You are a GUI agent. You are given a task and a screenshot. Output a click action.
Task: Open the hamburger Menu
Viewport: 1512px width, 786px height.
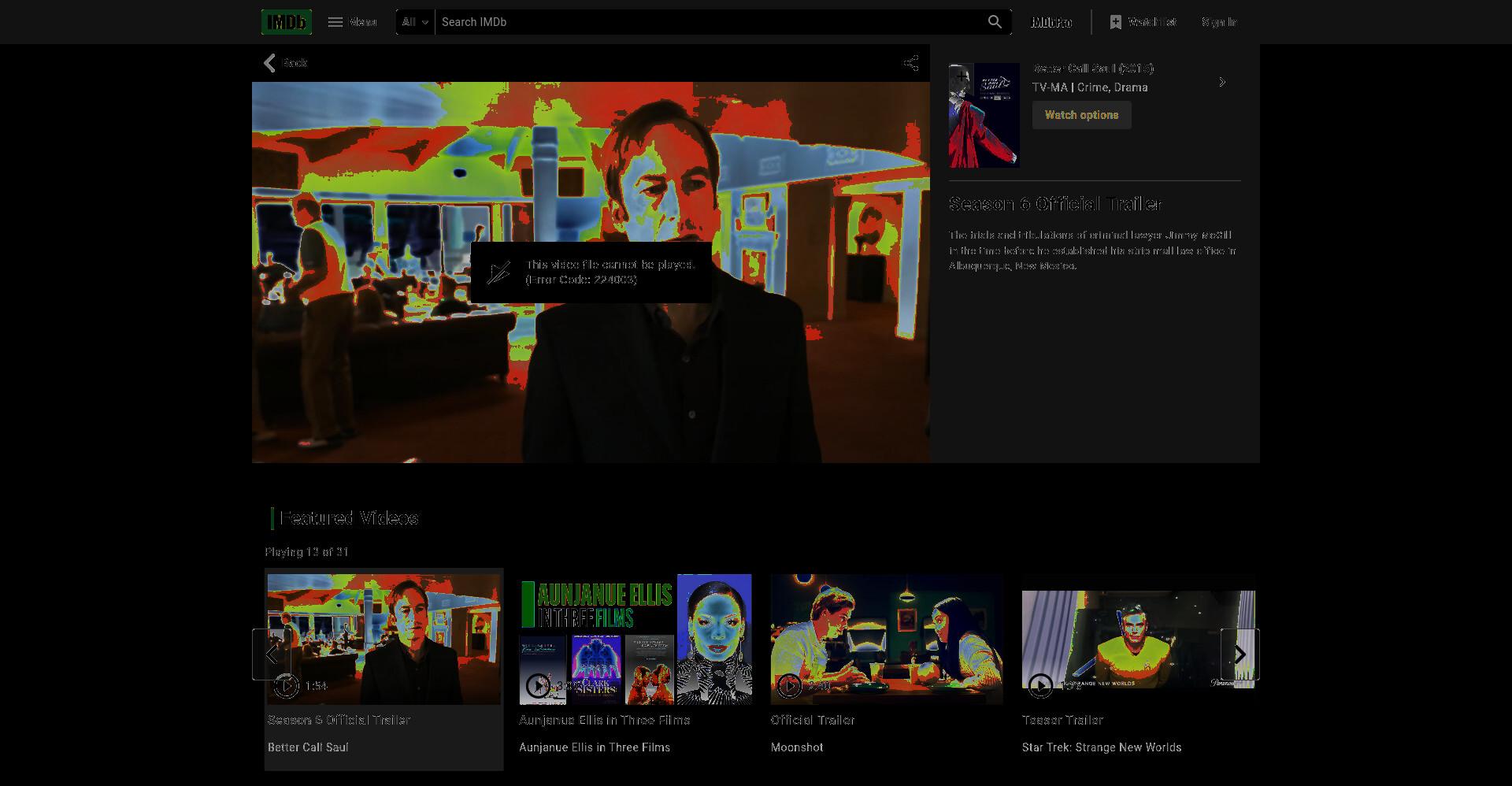pyautogui.click(x=352, y=22)
